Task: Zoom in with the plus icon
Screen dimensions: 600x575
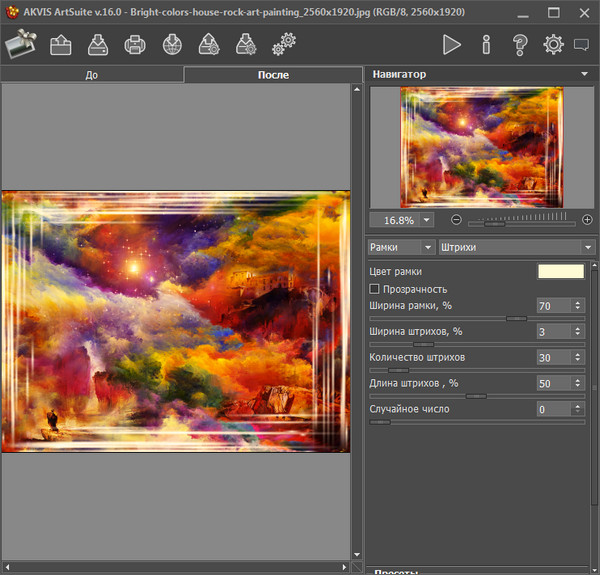Action: 587,220
